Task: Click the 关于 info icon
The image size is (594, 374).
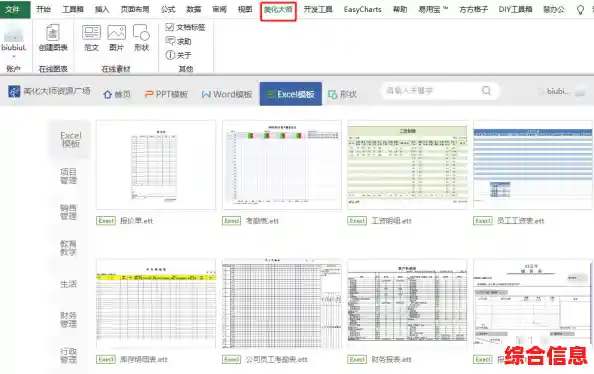Action: [170, 55]
